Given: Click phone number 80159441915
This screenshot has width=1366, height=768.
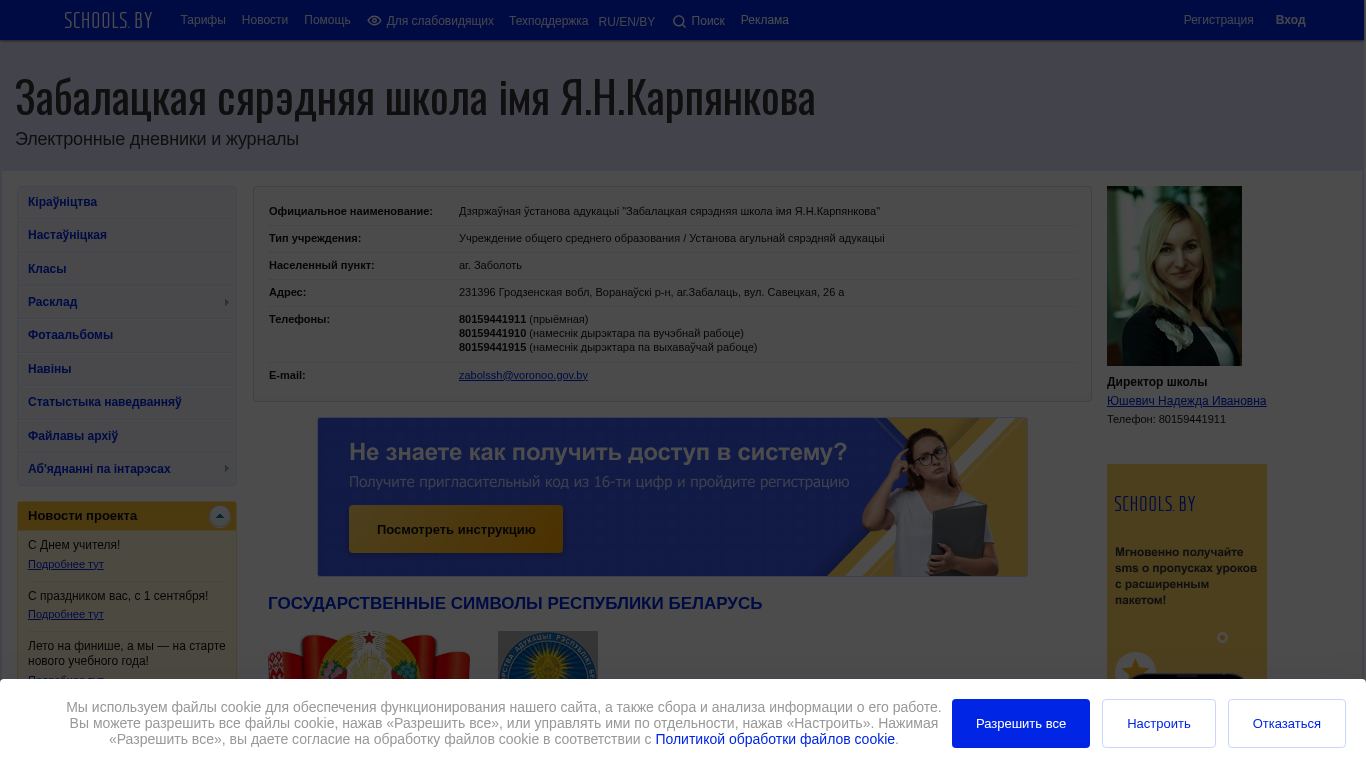Looking at the screenshot, I should coord(492,347).
